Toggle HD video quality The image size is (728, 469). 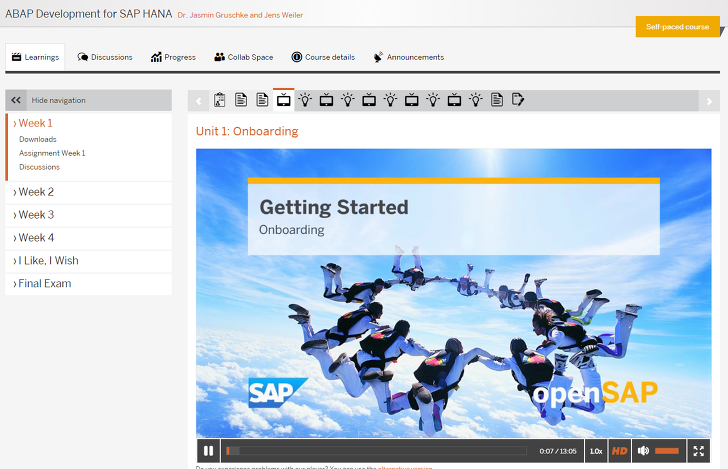tap(619, 451)
